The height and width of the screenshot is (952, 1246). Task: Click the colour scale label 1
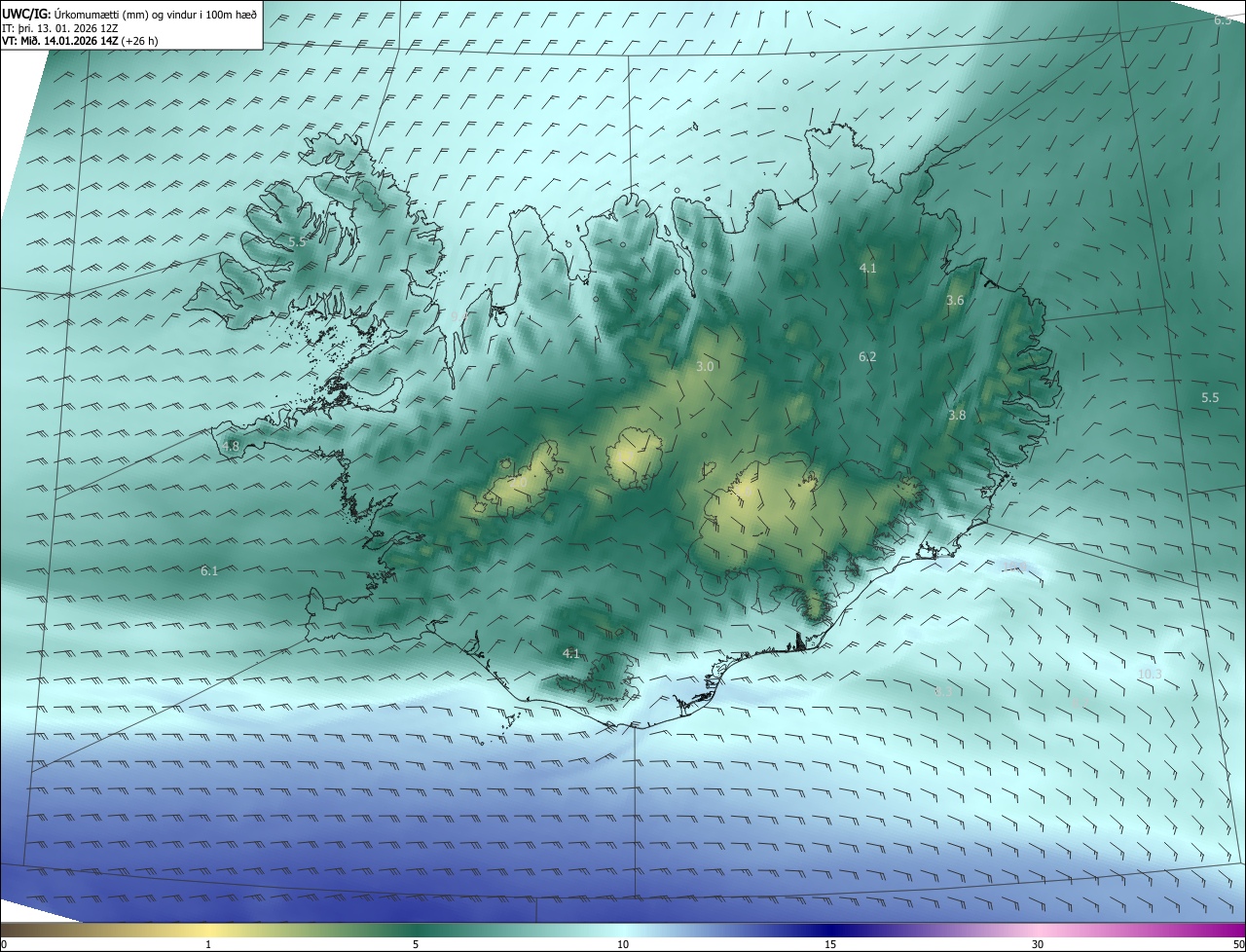coord(208,944)
